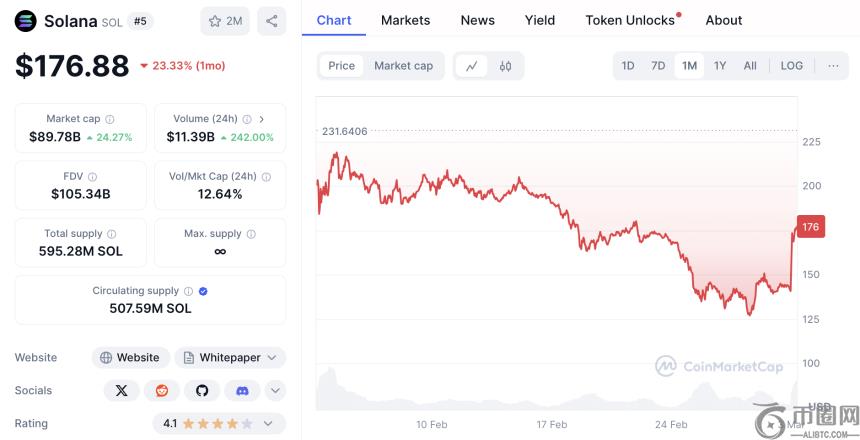Switch to the Markets tab
This screenshot has width=860, height=440.
coord(405,20)
